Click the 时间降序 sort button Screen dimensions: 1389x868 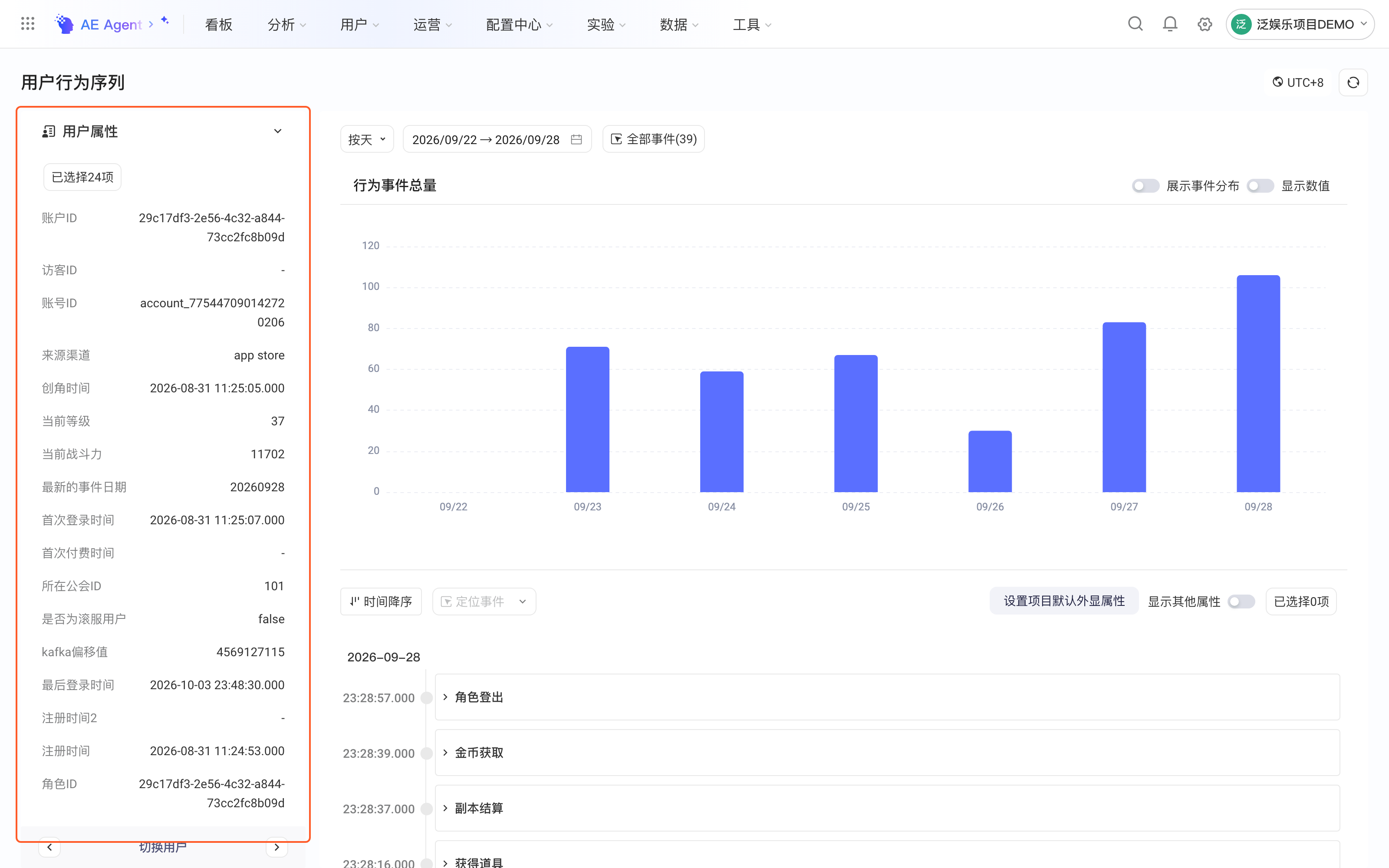(381, 602)
